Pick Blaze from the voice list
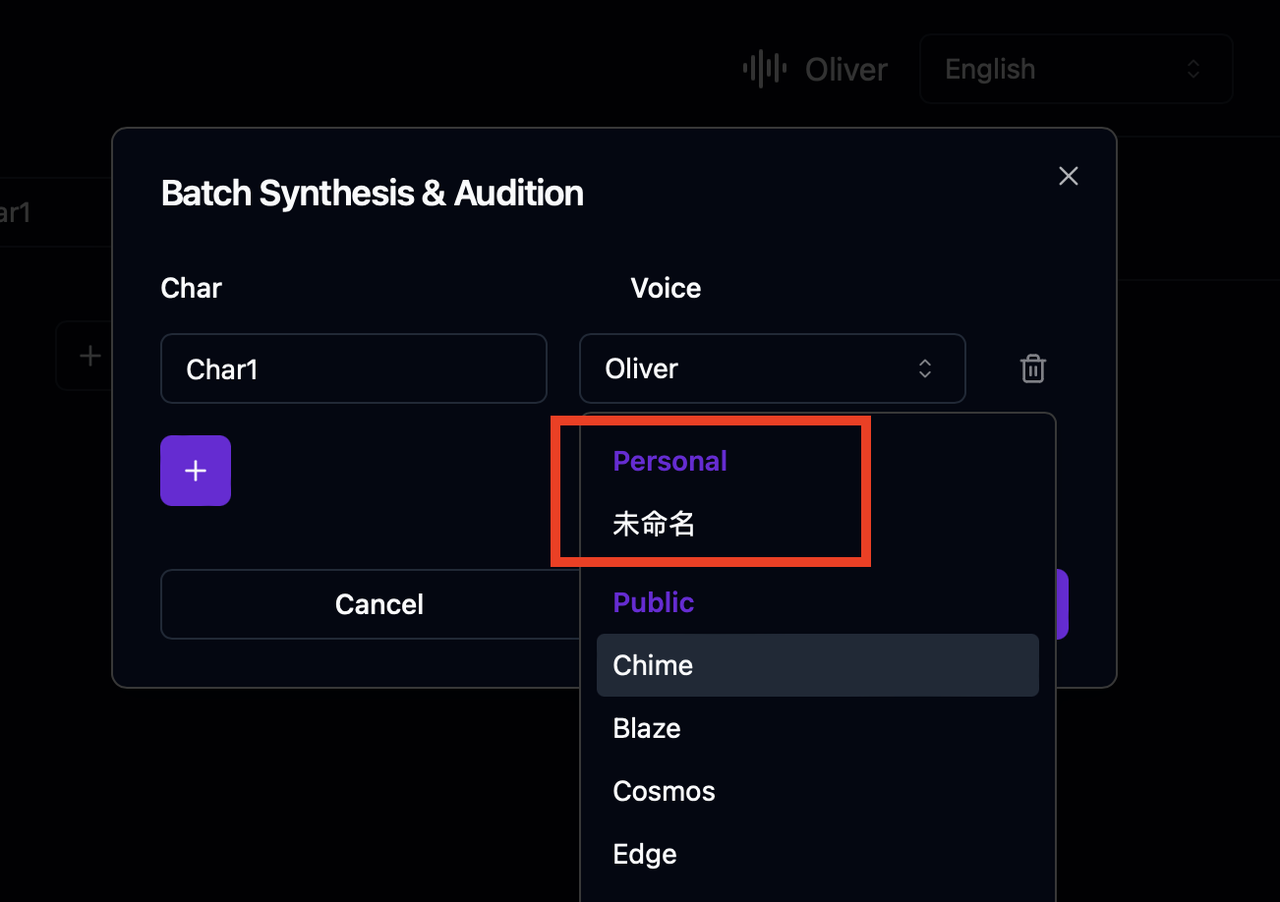 647,728
